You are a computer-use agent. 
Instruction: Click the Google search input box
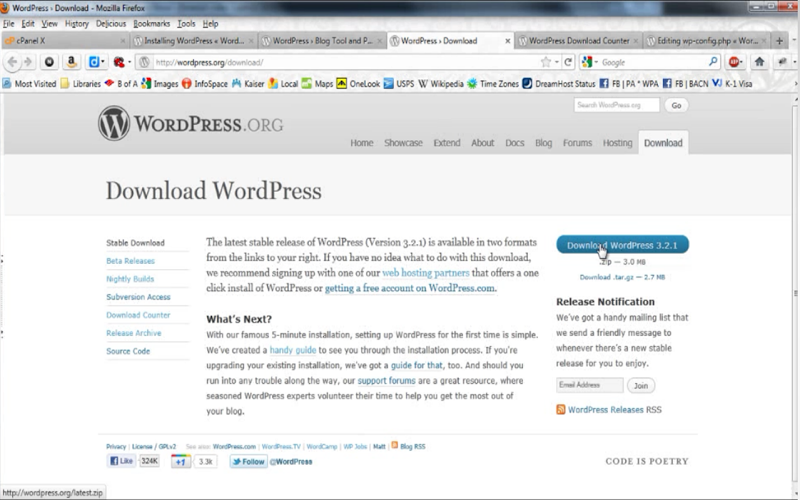(653, 62)
